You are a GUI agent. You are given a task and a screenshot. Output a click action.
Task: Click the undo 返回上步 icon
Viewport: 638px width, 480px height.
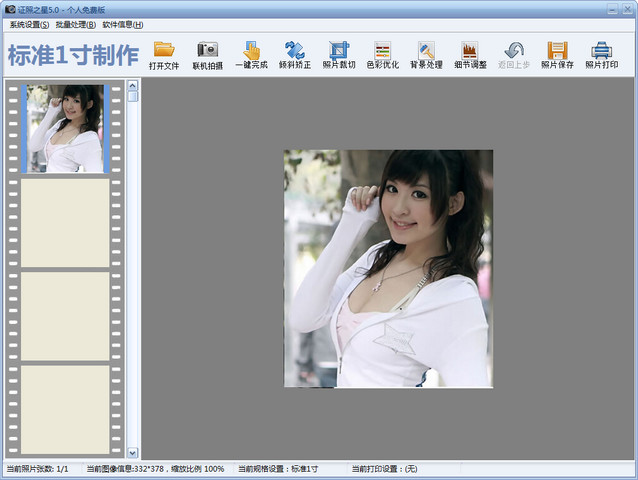(x=513, y=55)
